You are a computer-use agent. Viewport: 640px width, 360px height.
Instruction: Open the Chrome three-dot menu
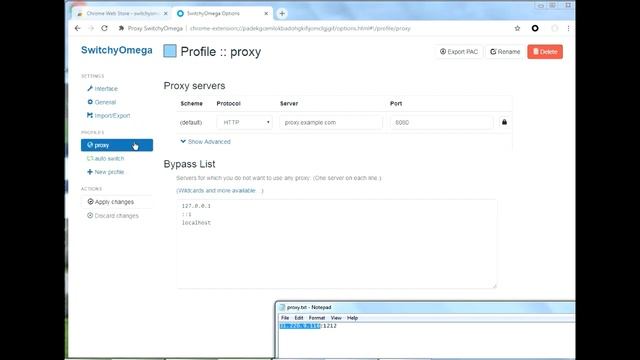[x=568, y=28]
